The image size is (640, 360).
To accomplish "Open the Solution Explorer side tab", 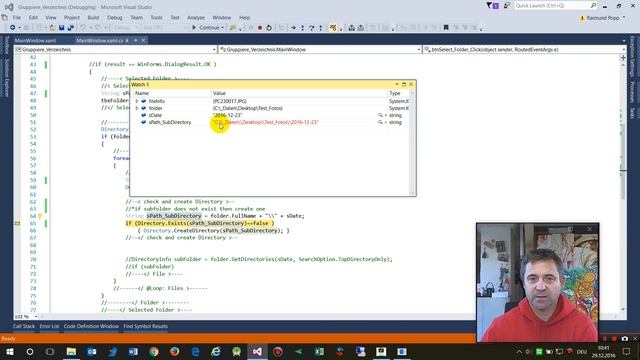I will (7, 78).
